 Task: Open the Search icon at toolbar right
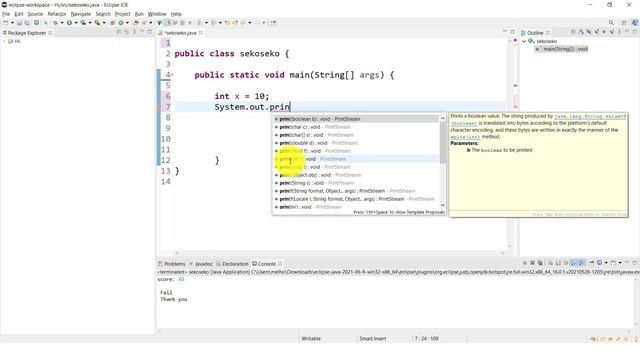tap(611, 23)
